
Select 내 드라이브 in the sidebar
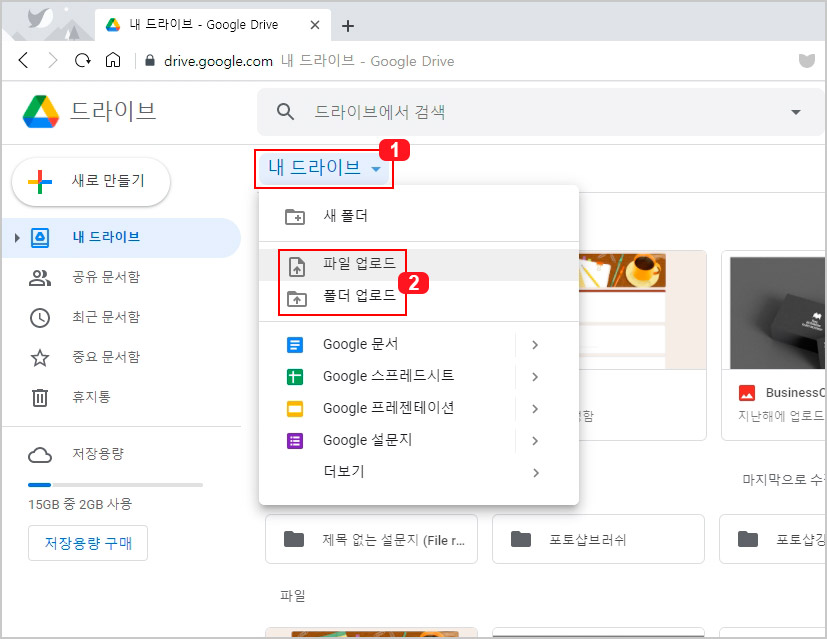(x=121, y=238)
